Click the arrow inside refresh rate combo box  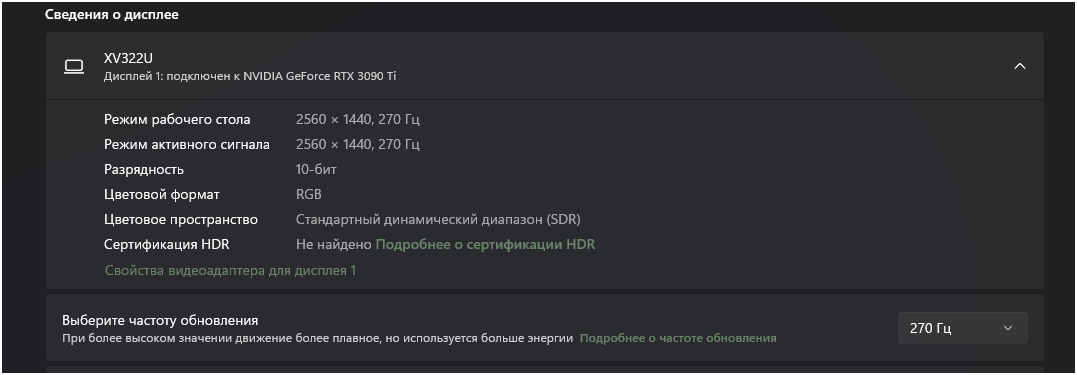[1008, 328]
